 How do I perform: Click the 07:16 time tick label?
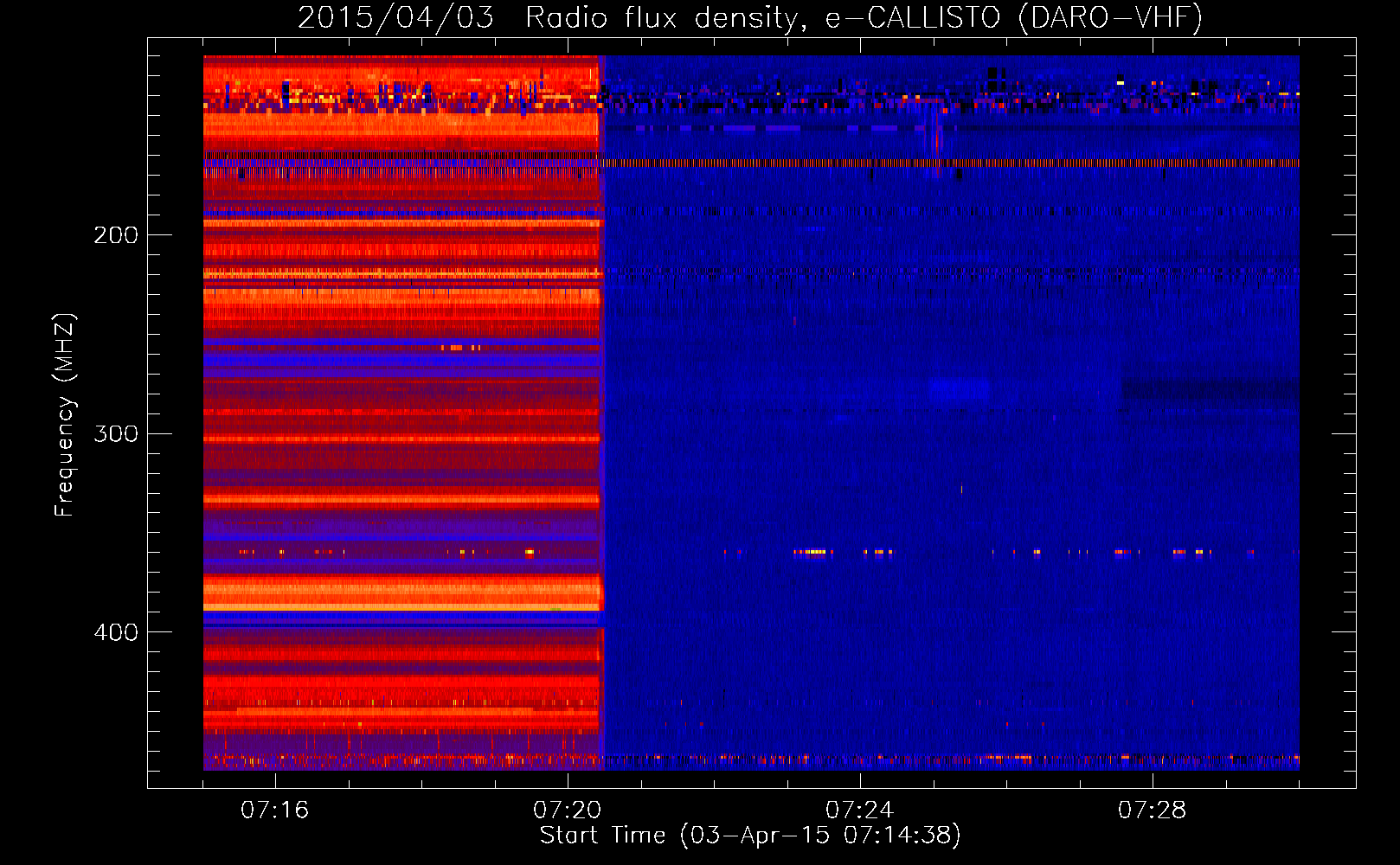point(274,811)
